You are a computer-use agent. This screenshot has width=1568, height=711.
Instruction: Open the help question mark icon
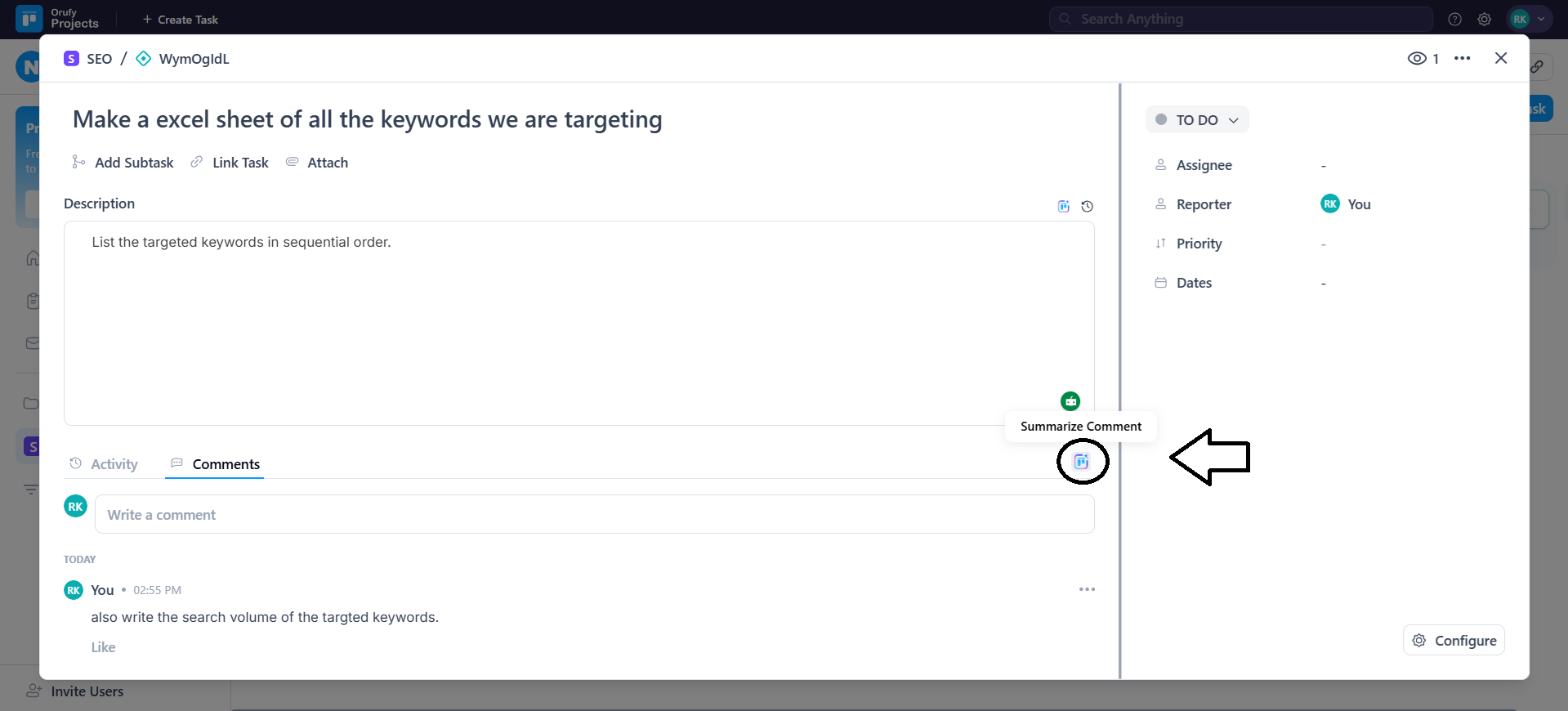point(1454,19)
